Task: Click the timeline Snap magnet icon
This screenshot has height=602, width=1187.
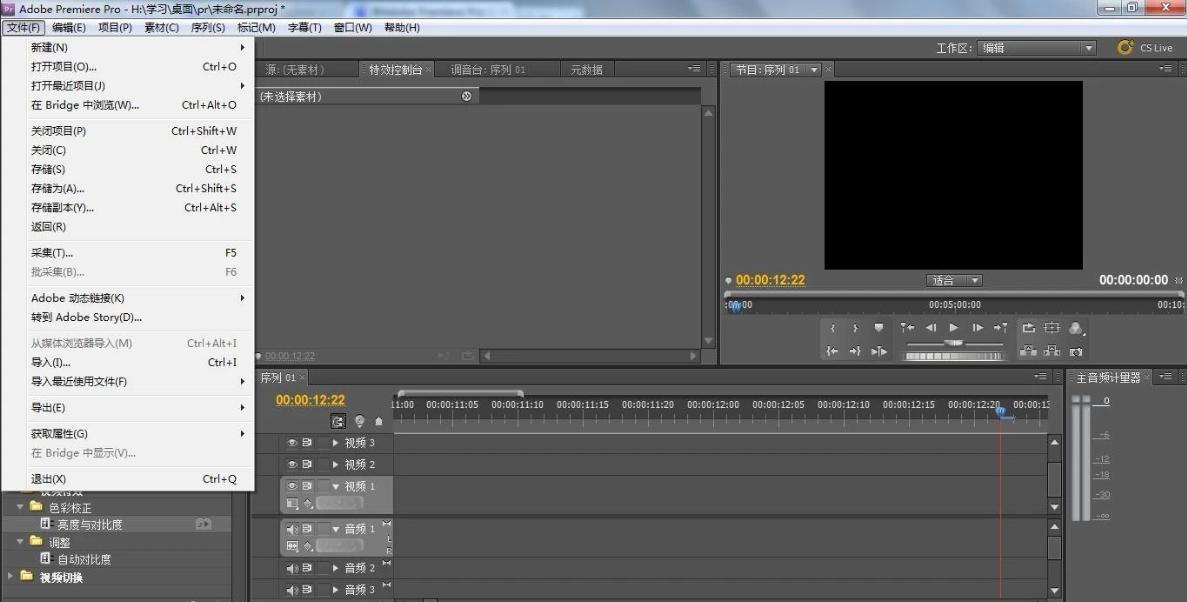Action: pos(338,422)
